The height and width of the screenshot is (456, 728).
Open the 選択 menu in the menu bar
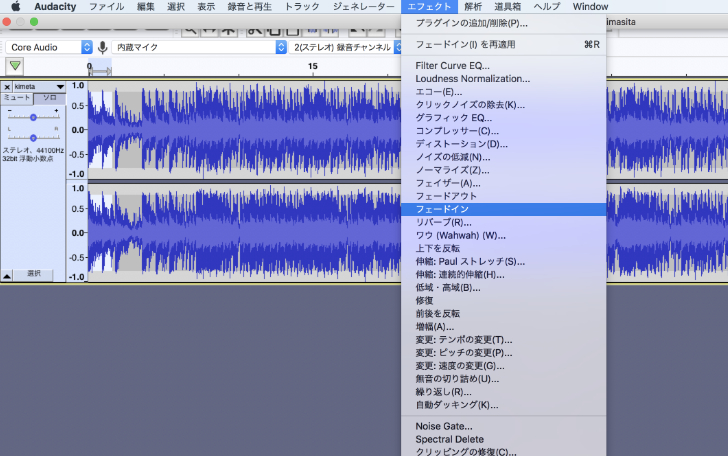coord(176,7)
